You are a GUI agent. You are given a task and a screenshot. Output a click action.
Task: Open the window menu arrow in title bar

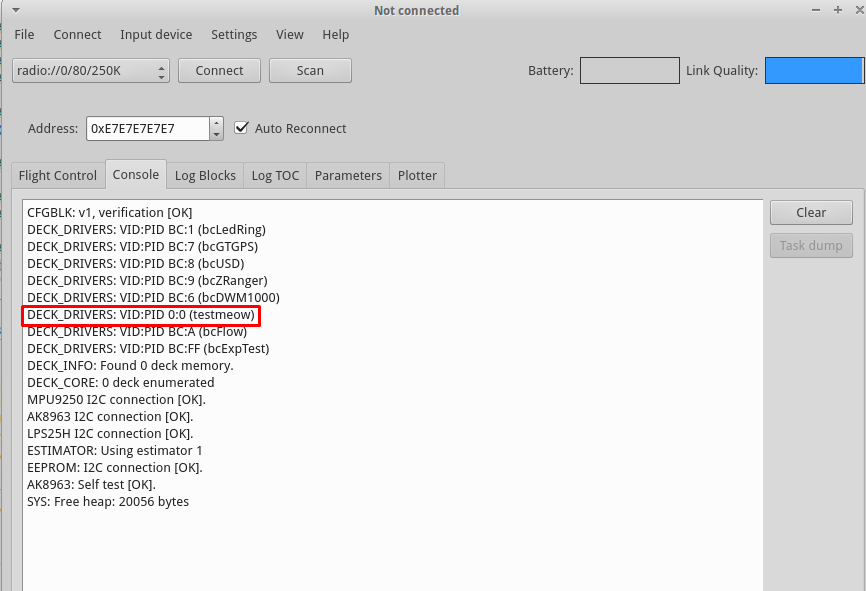[x=15, y=10]
